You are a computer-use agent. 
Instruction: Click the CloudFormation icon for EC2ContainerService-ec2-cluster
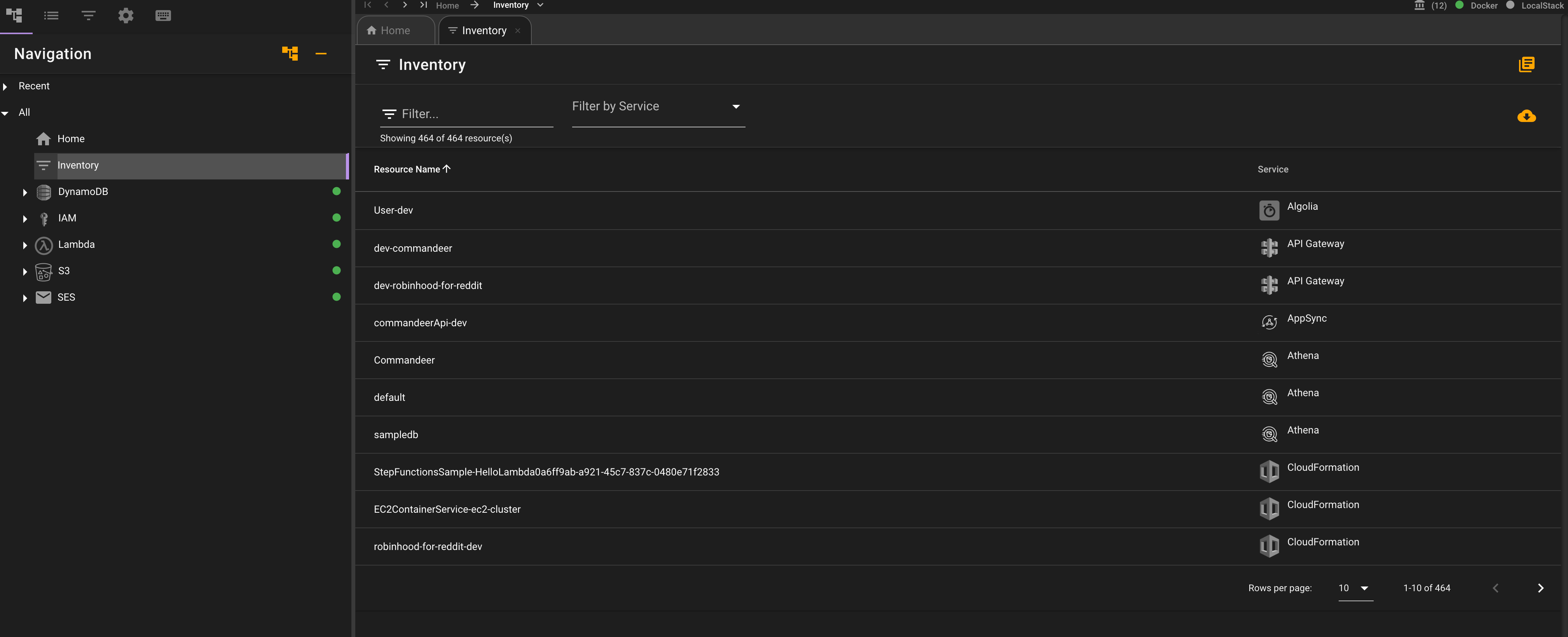[x=1269, y=508]
